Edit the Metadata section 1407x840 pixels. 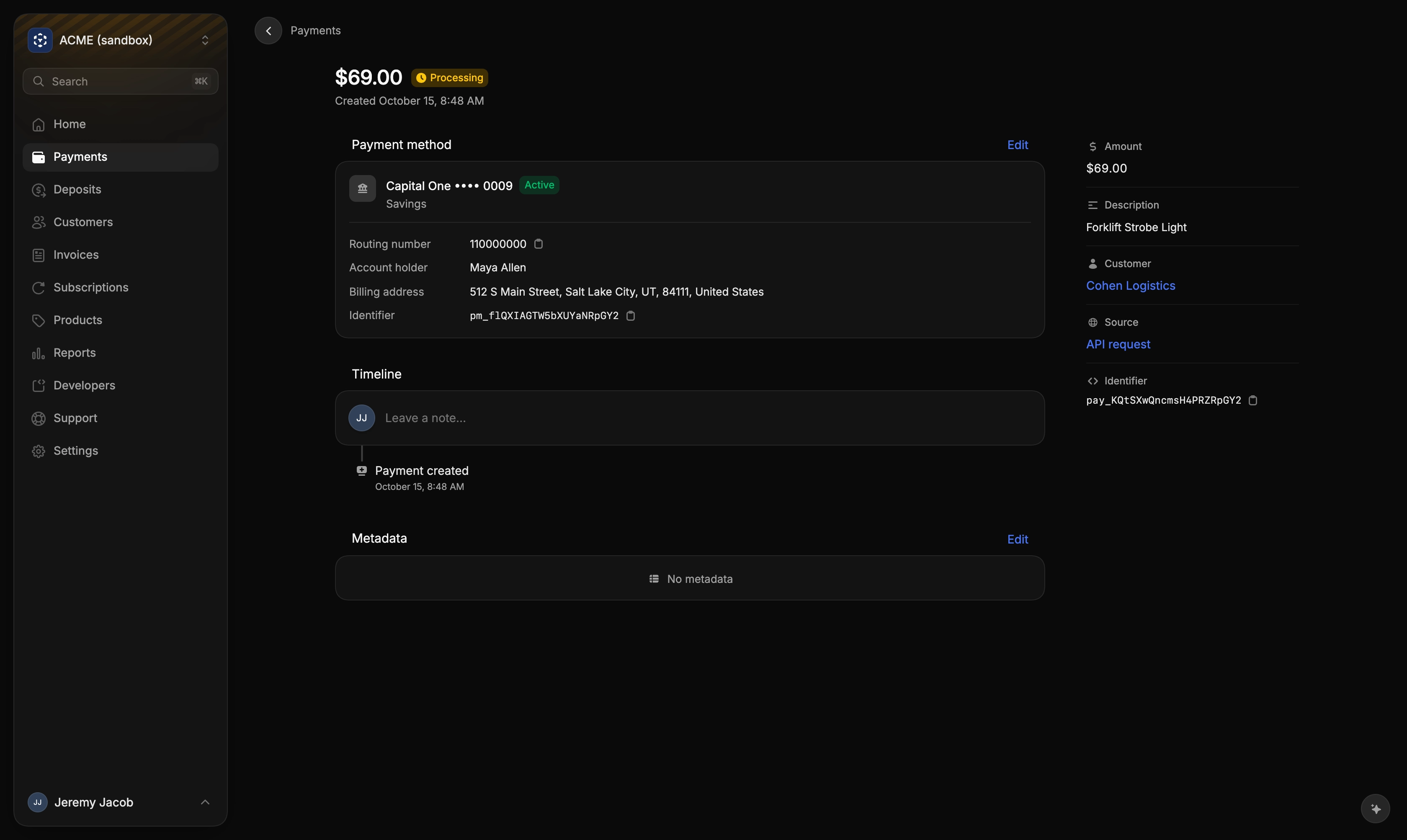tap(1018, 539)
